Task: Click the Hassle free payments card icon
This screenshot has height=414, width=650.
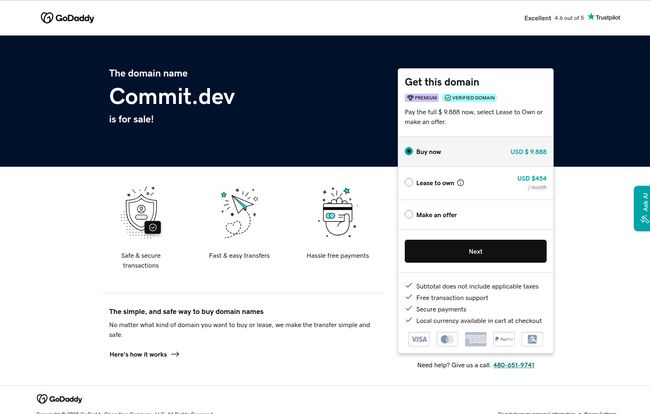Action: [338, 213]
